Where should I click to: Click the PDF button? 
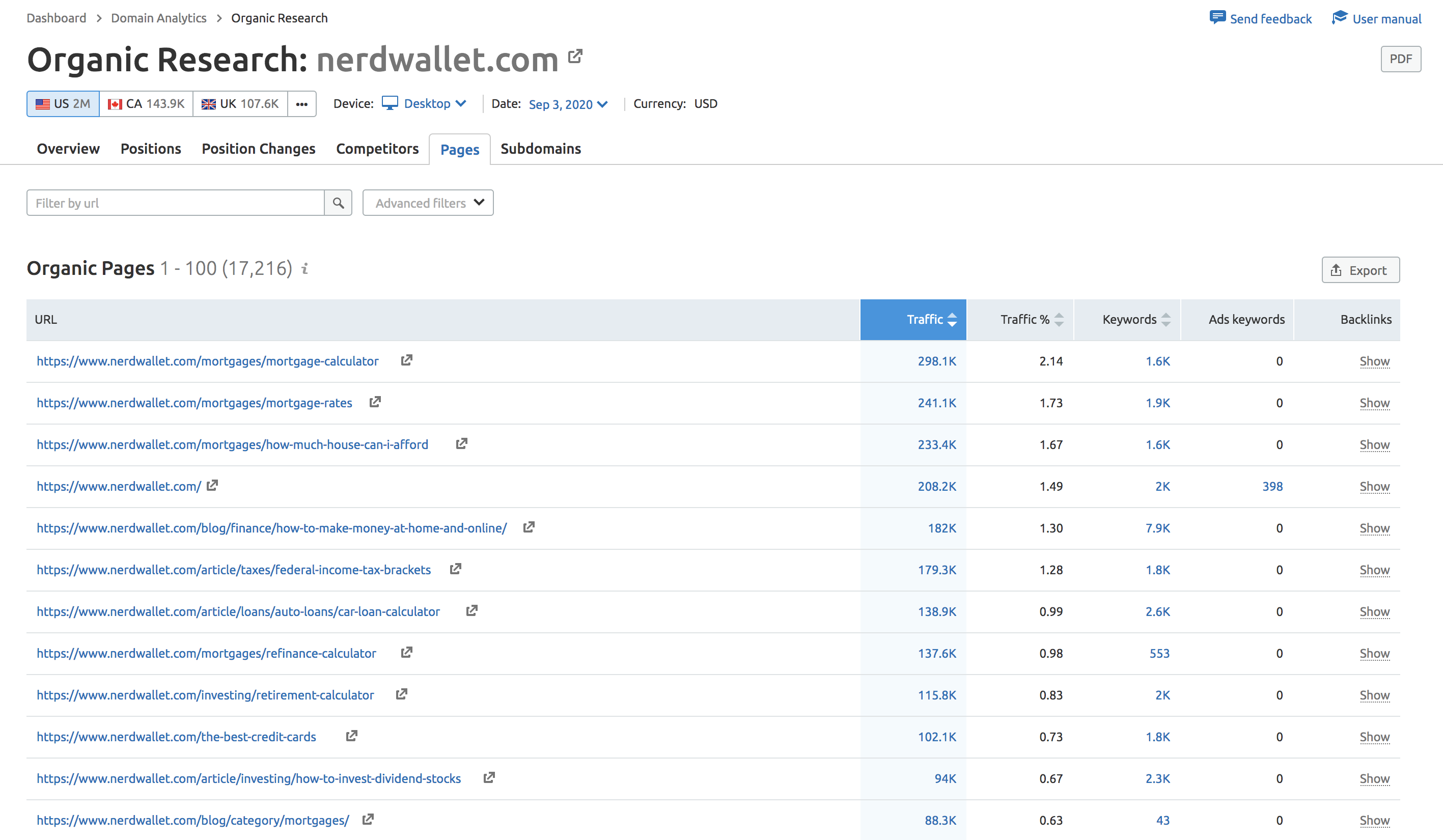(x=1401, y=59)
